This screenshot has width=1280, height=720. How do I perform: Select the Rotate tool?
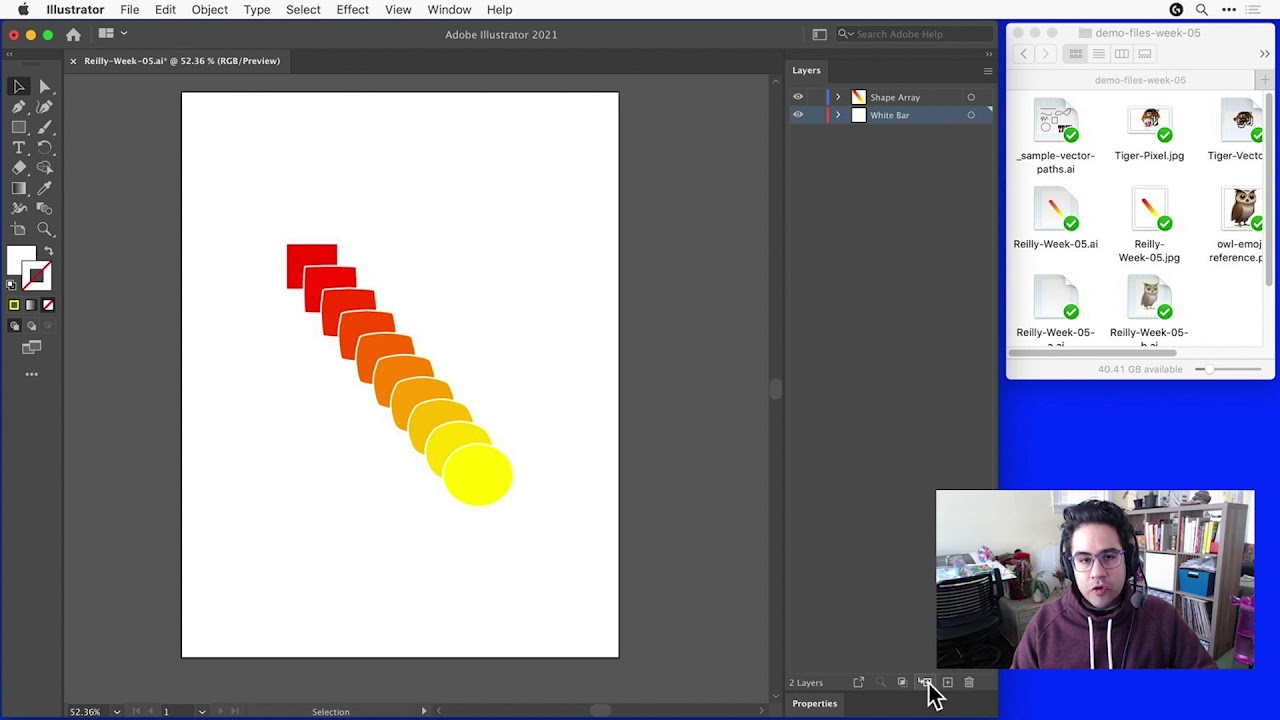(x=45, y=148)
